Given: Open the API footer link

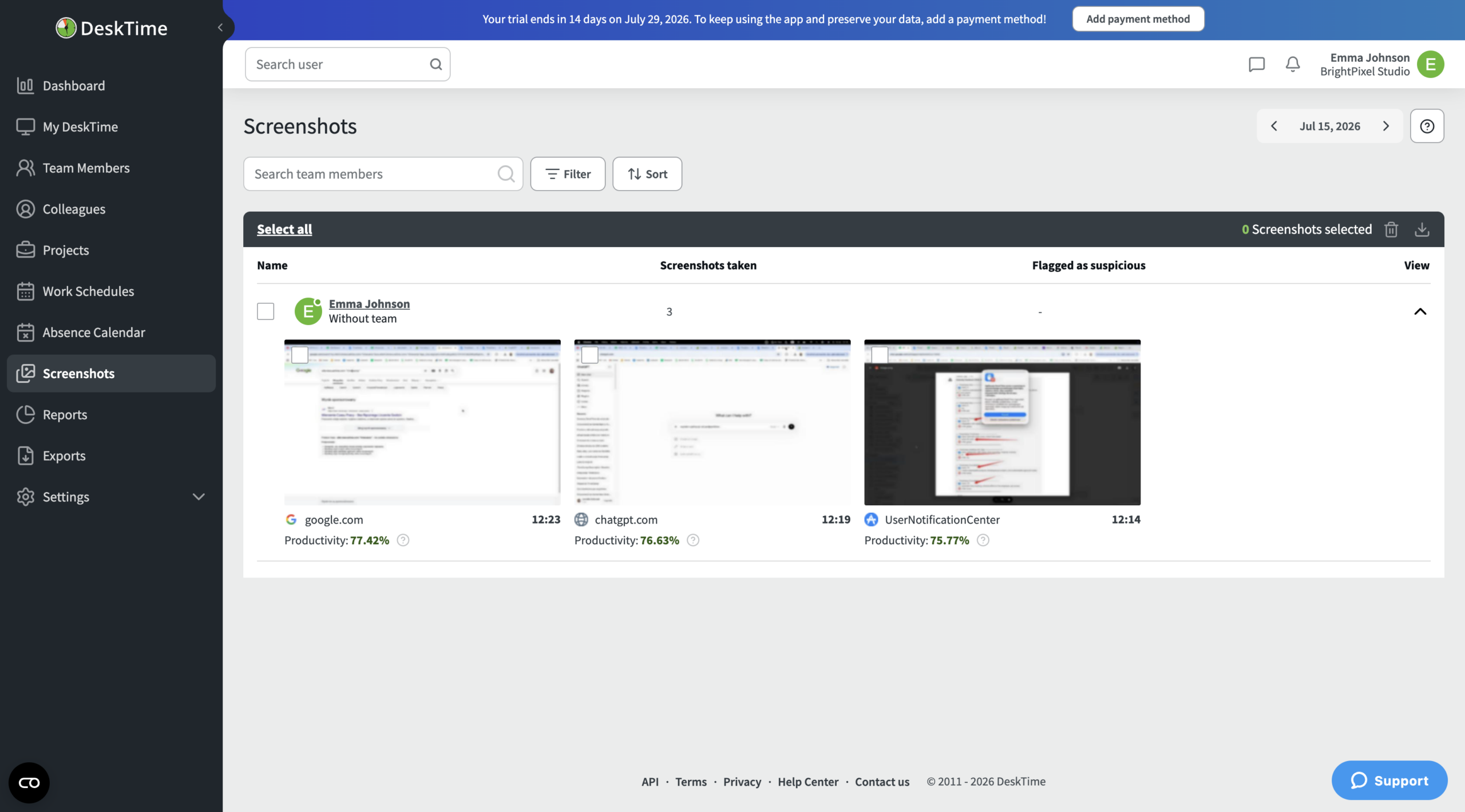Looking at the screenshot, I should coord(650,782).
